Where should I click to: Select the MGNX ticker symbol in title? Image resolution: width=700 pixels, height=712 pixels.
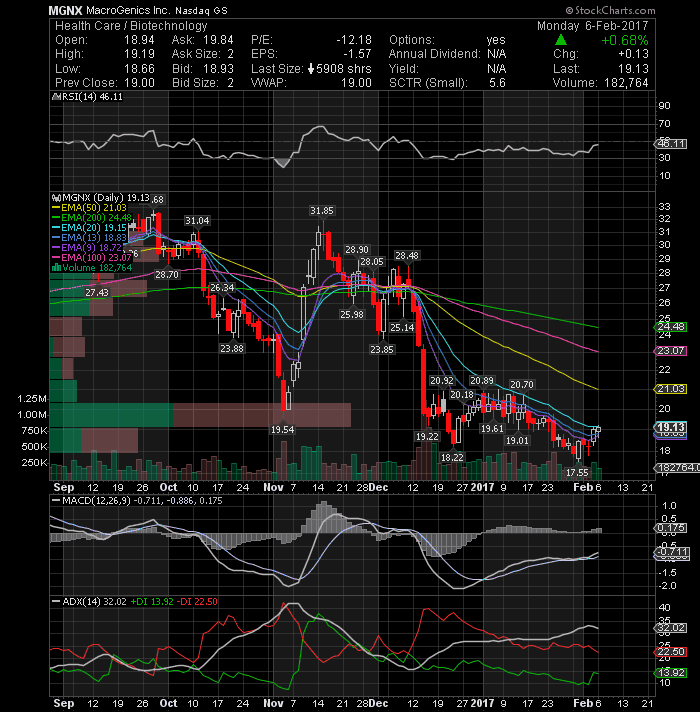tap(65, 10)
